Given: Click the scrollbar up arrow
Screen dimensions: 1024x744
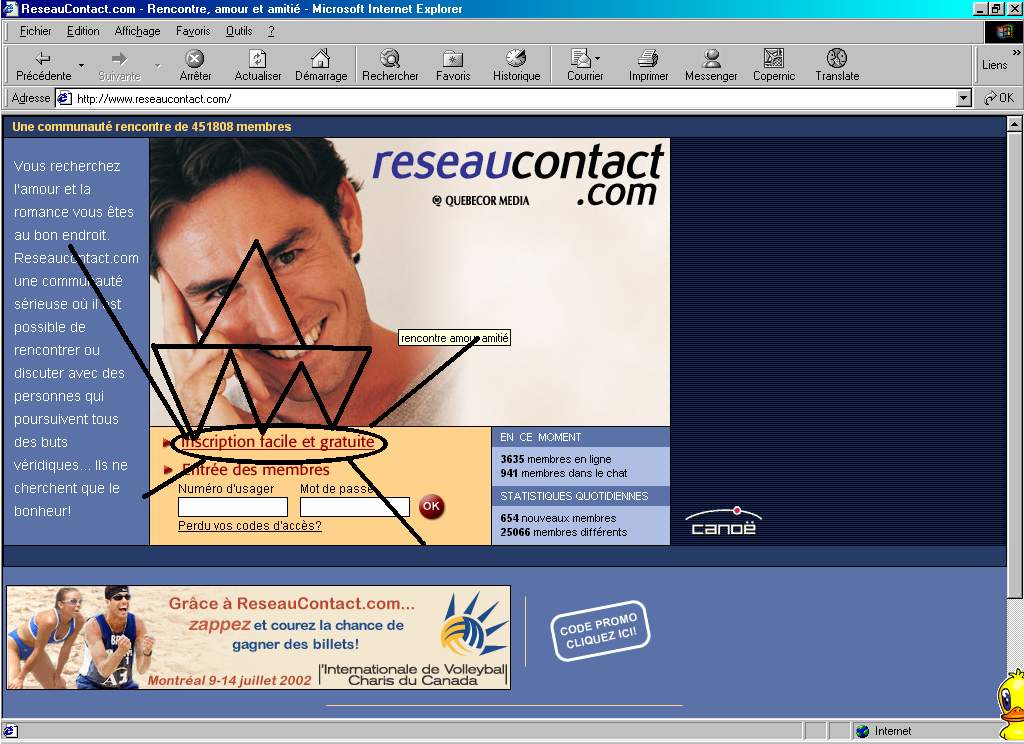Looking at the screenshot, I should (x=1014, y=123).
